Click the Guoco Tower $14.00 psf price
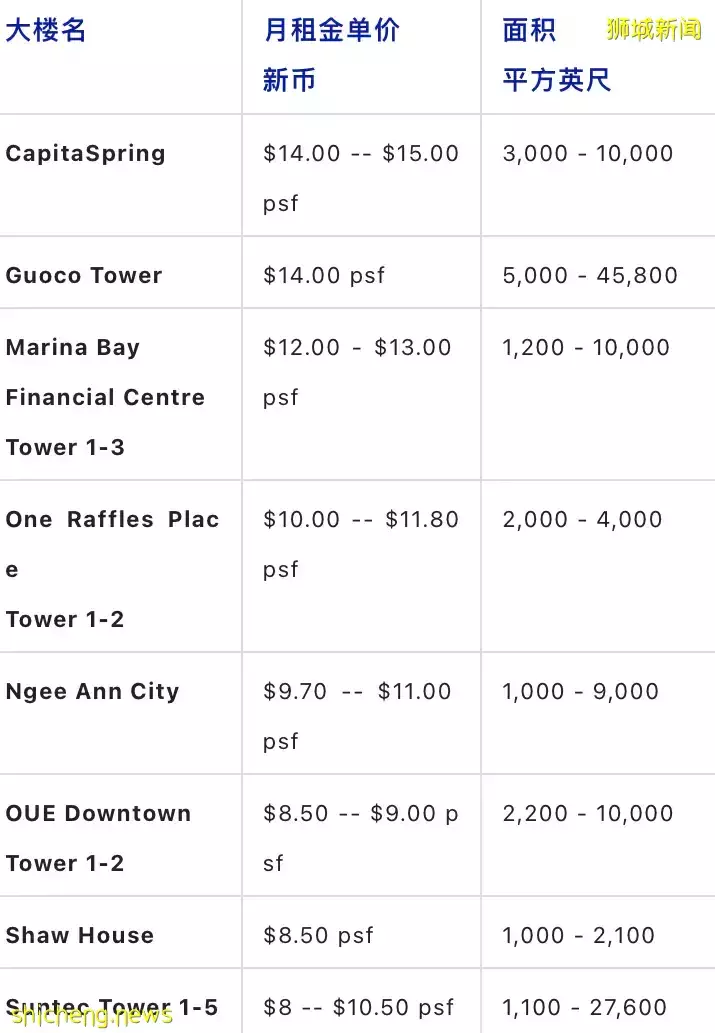715x1033 pixels. [324, 276]
